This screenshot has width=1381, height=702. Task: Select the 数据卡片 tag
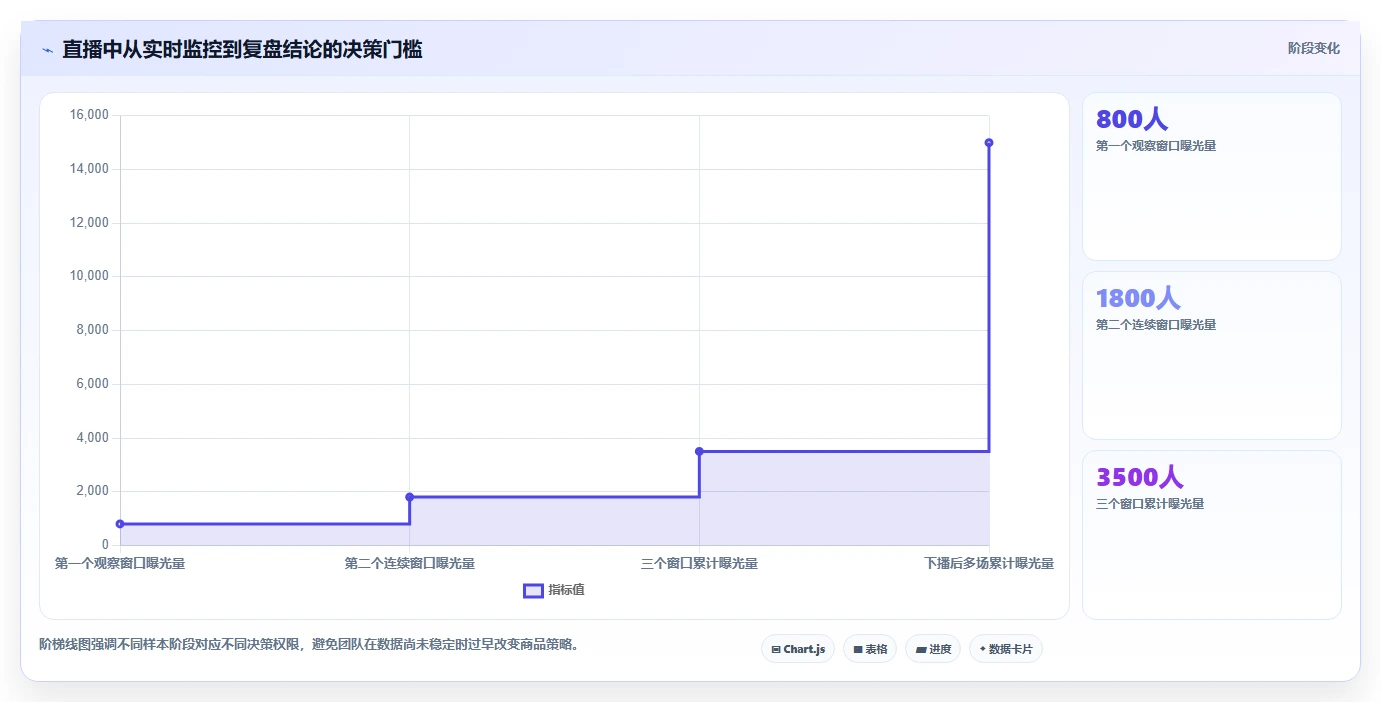tap(1006, 649)
